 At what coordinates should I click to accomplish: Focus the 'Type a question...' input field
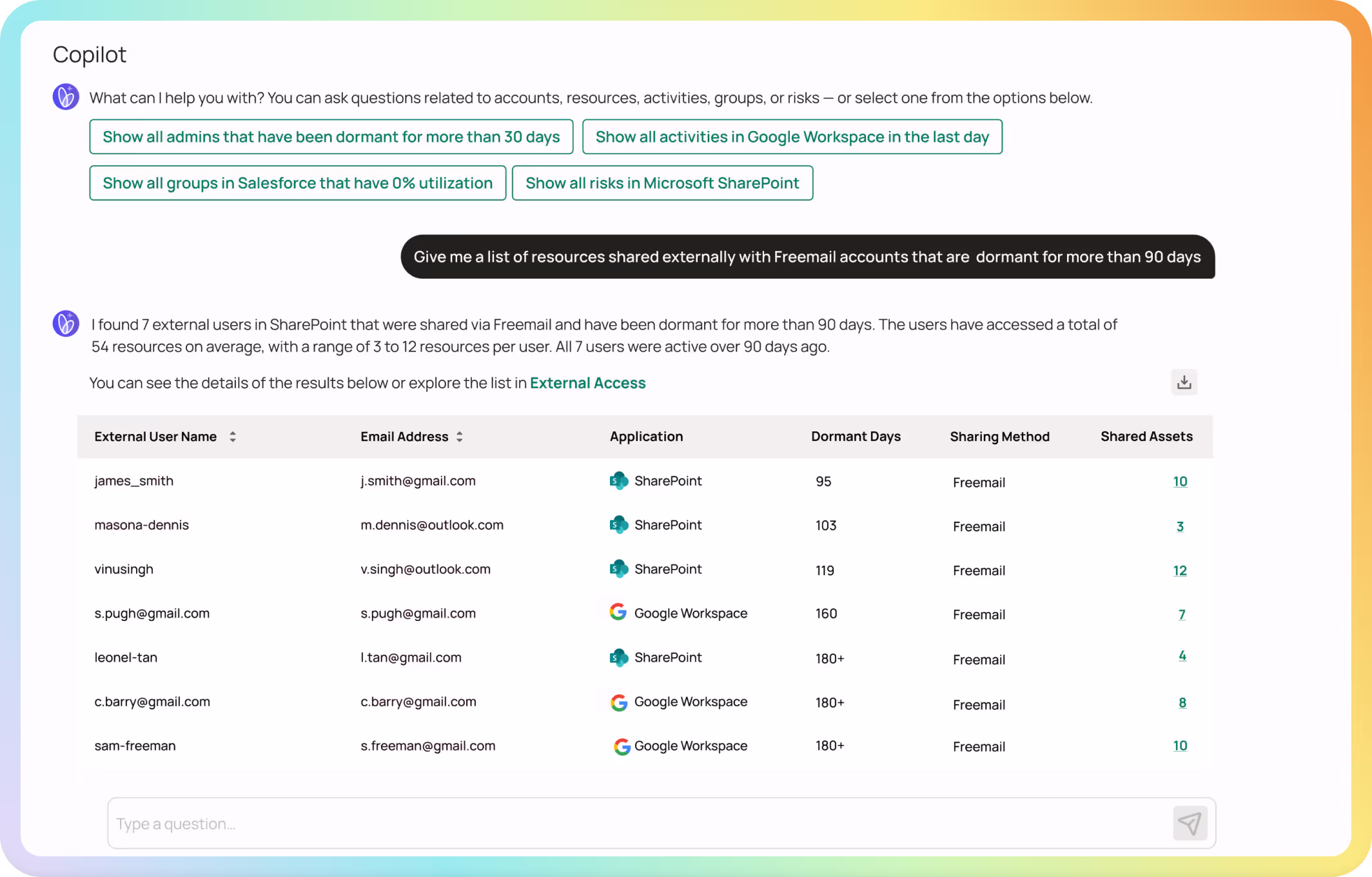[638, 823]
